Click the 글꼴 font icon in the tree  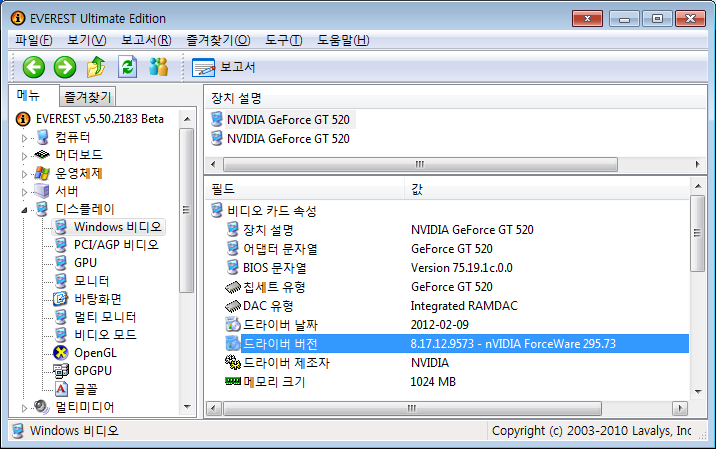click(x=61, y=389)
